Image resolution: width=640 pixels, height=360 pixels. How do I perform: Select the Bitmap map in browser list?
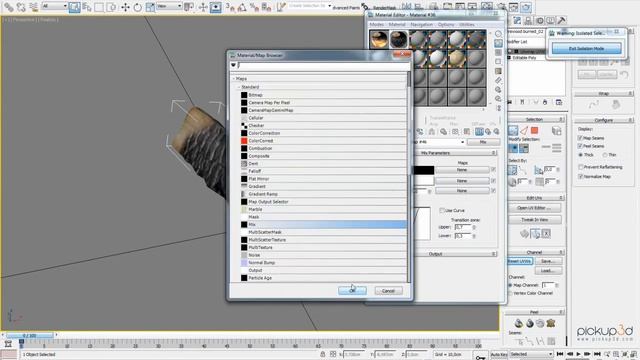click(x=323, y=95)
